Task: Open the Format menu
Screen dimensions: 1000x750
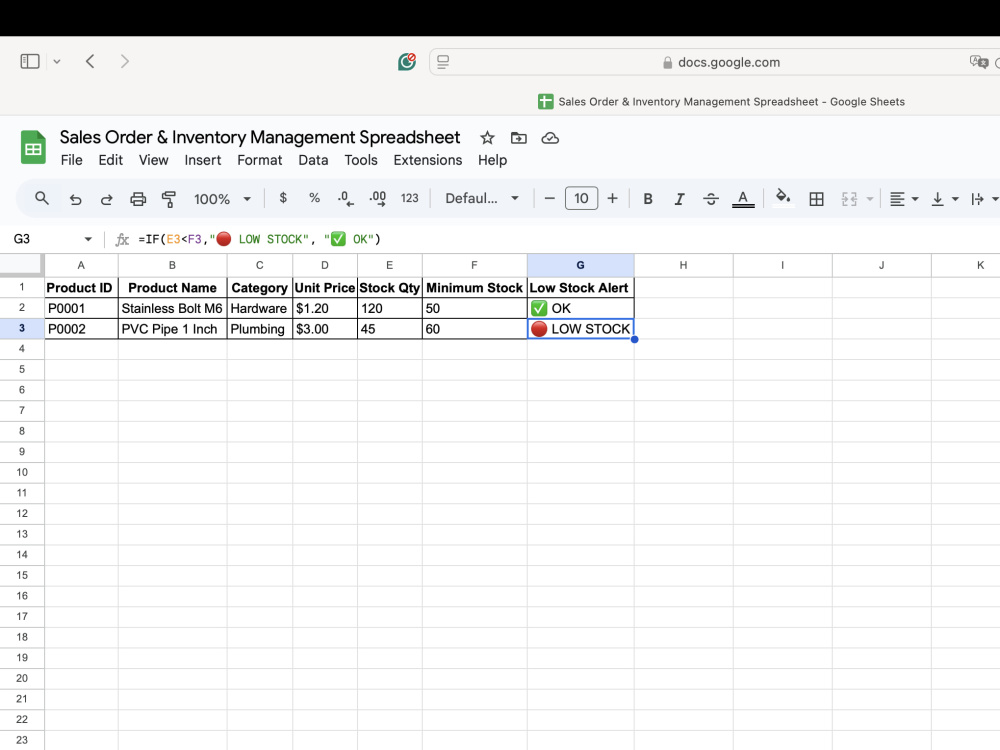Action: (x=260, y=160)
